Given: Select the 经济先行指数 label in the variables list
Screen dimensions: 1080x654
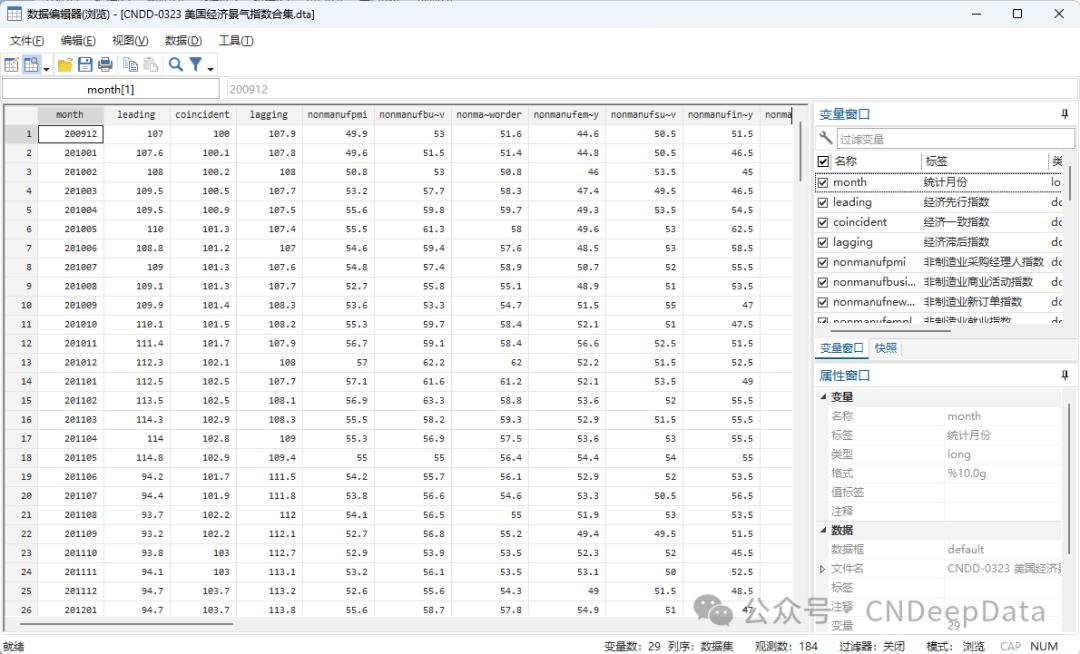Looking at the screenshot, I should pyautogui.click(x=956, y=202).
